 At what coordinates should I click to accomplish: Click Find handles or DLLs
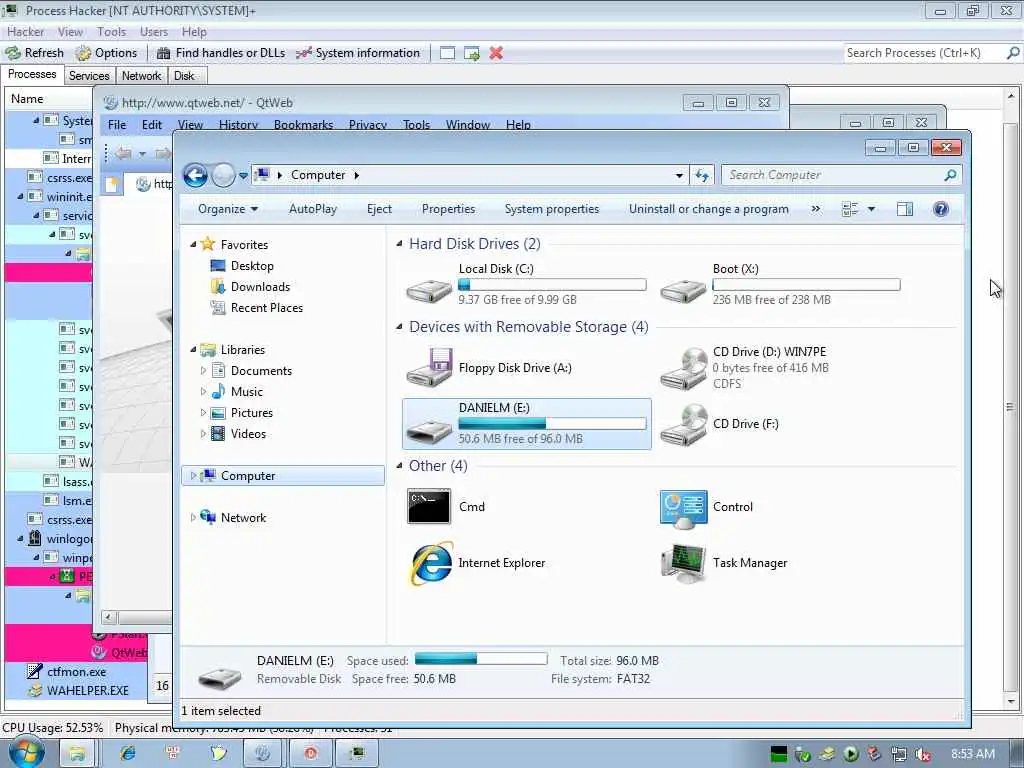221,53
